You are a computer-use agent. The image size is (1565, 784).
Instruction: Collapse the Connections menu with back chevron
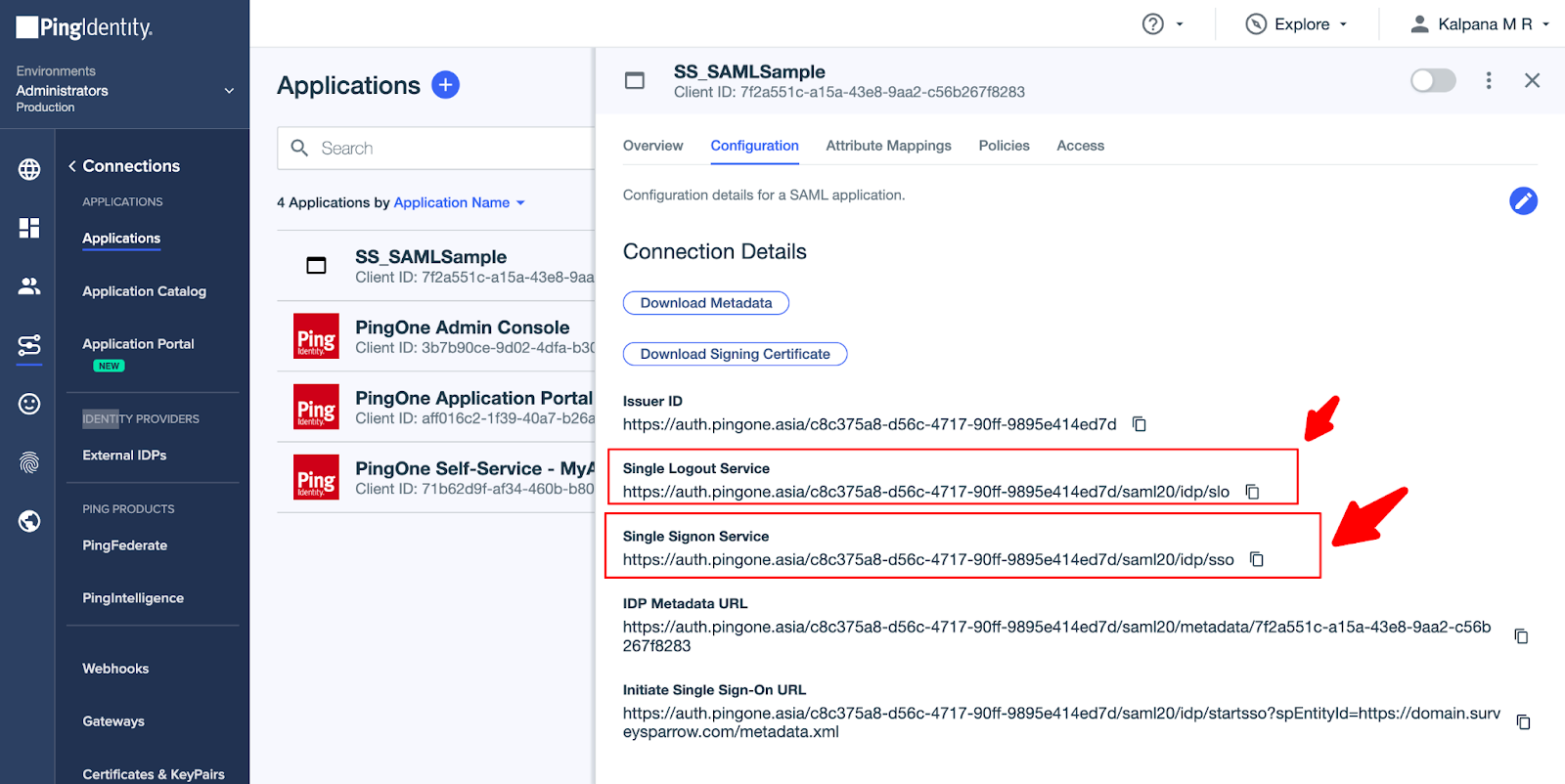(x=72, y=166)
